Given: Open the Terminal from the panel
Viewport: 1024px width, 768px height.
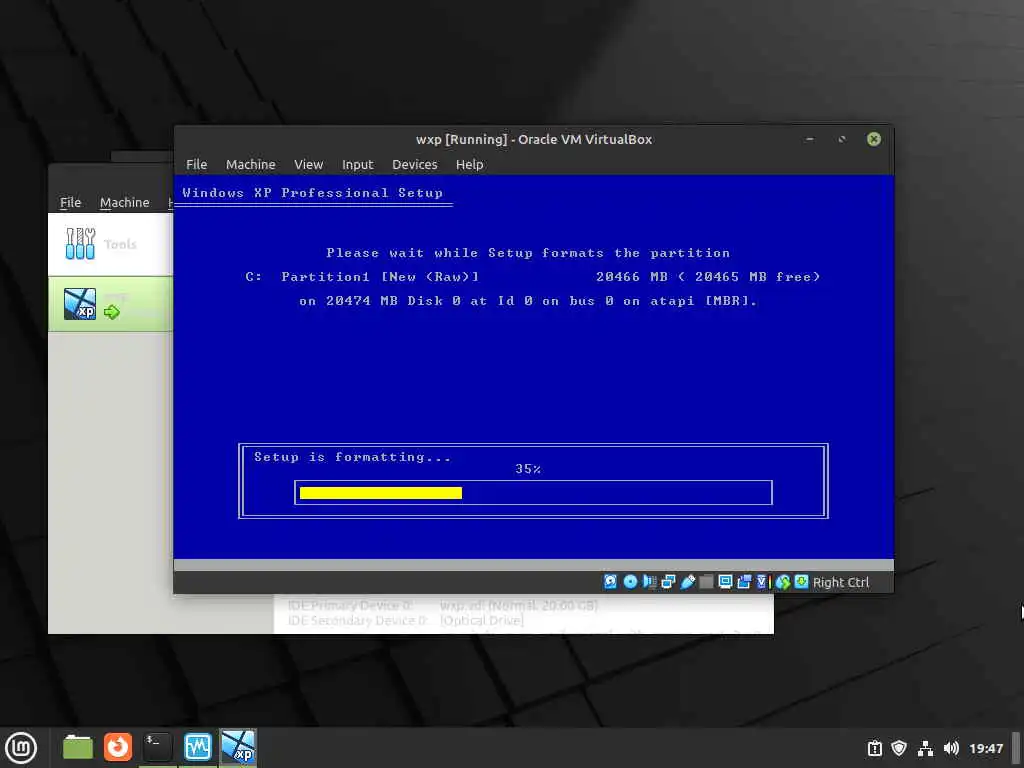Looking at the screenshot, I should [157, 748].
